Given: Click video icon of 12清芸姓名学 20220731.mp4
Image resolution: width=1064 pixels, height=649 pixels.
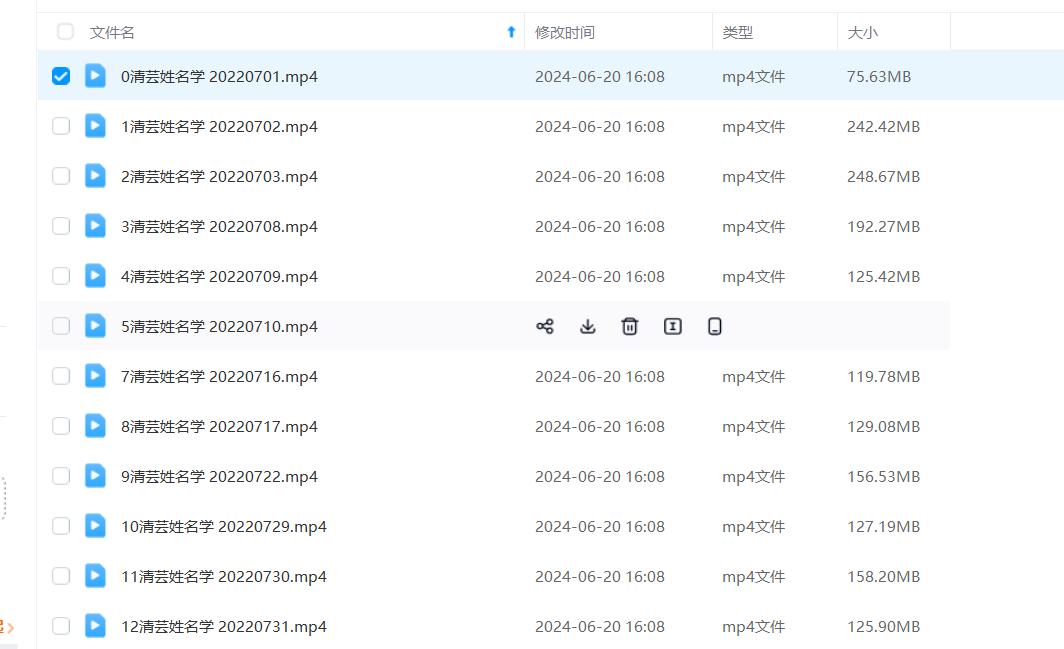Looking at the screenshot, I should 95,626.
